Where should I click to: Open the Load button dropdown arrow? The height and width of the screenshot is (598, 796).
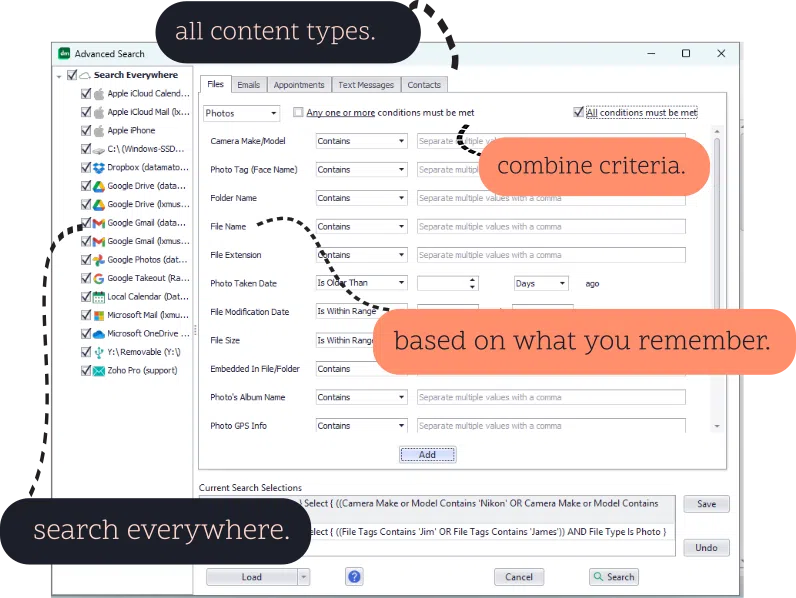(x=304, y=577)
